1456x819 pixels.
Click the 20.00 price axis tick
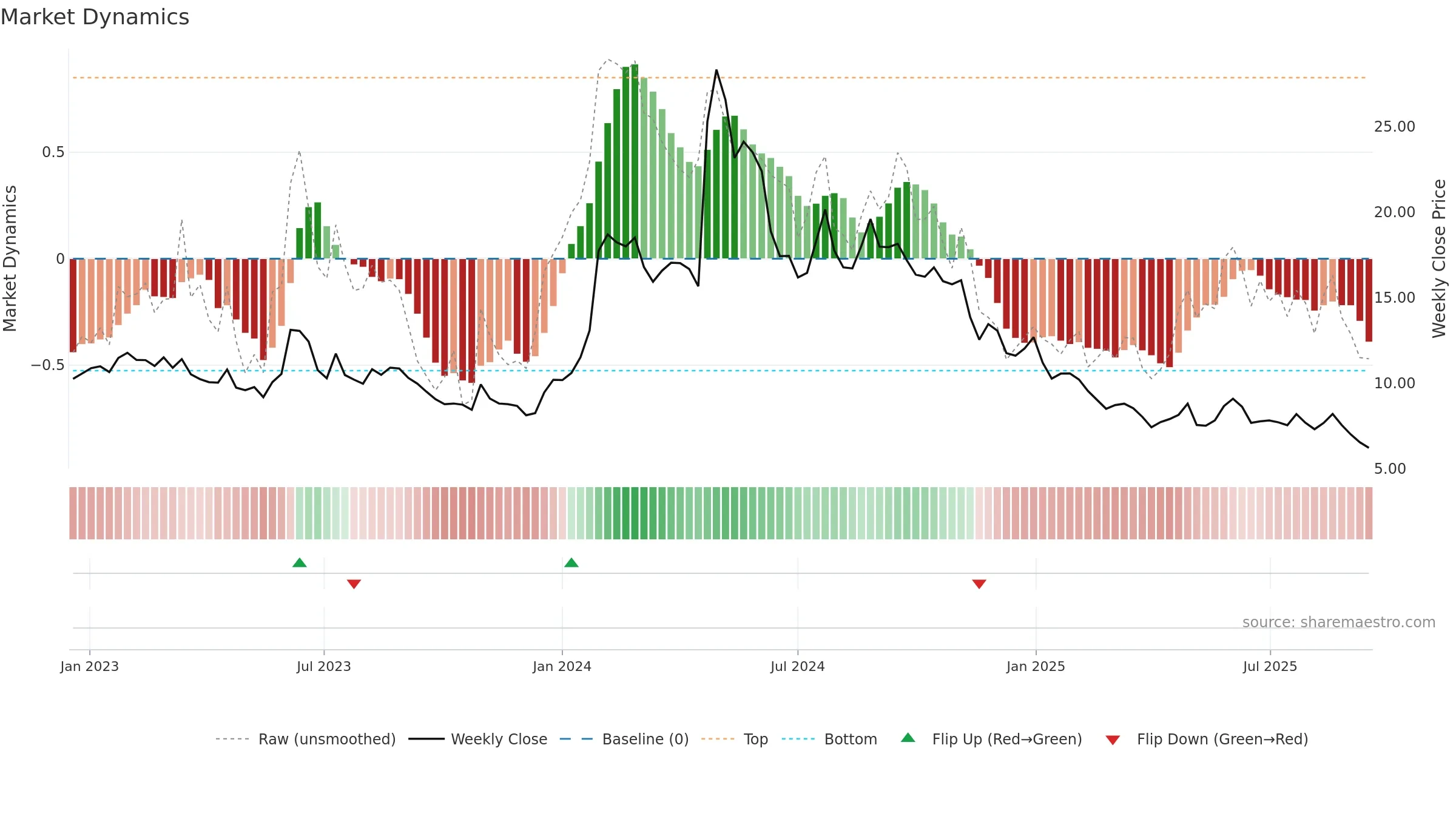click(1395, 212)
